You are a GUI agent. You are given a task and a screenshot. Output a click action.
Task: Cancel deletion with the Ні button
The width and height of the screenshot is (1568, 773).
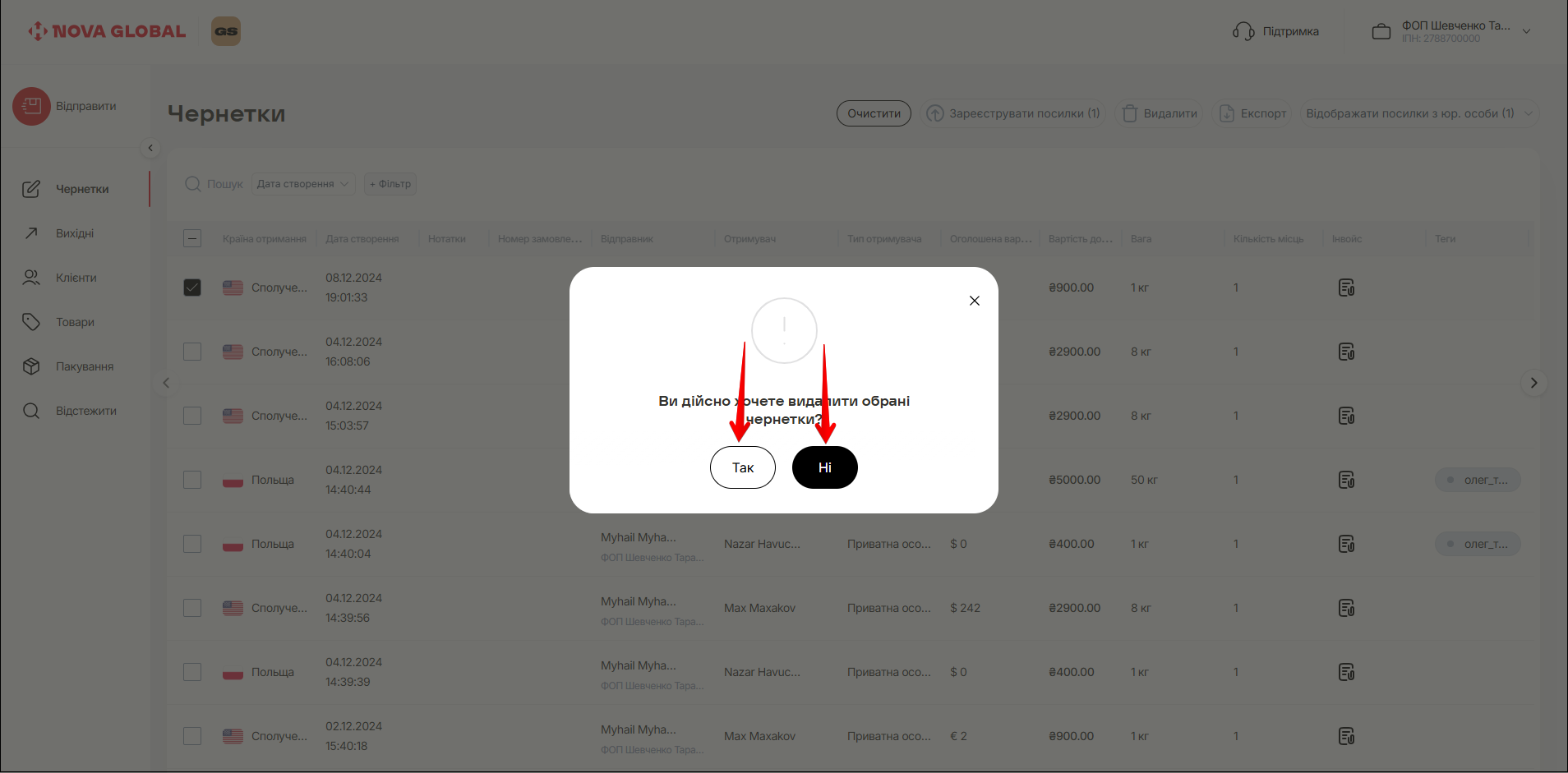(x=824, y=467)
